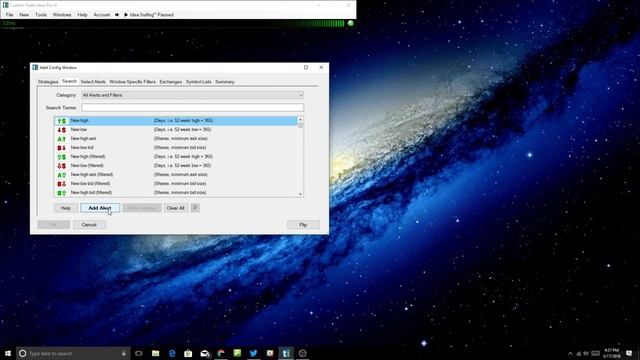The width and height of the screenshot is (640, 360).
Task: Show hidden system tray icons
Action: point(570,353)
